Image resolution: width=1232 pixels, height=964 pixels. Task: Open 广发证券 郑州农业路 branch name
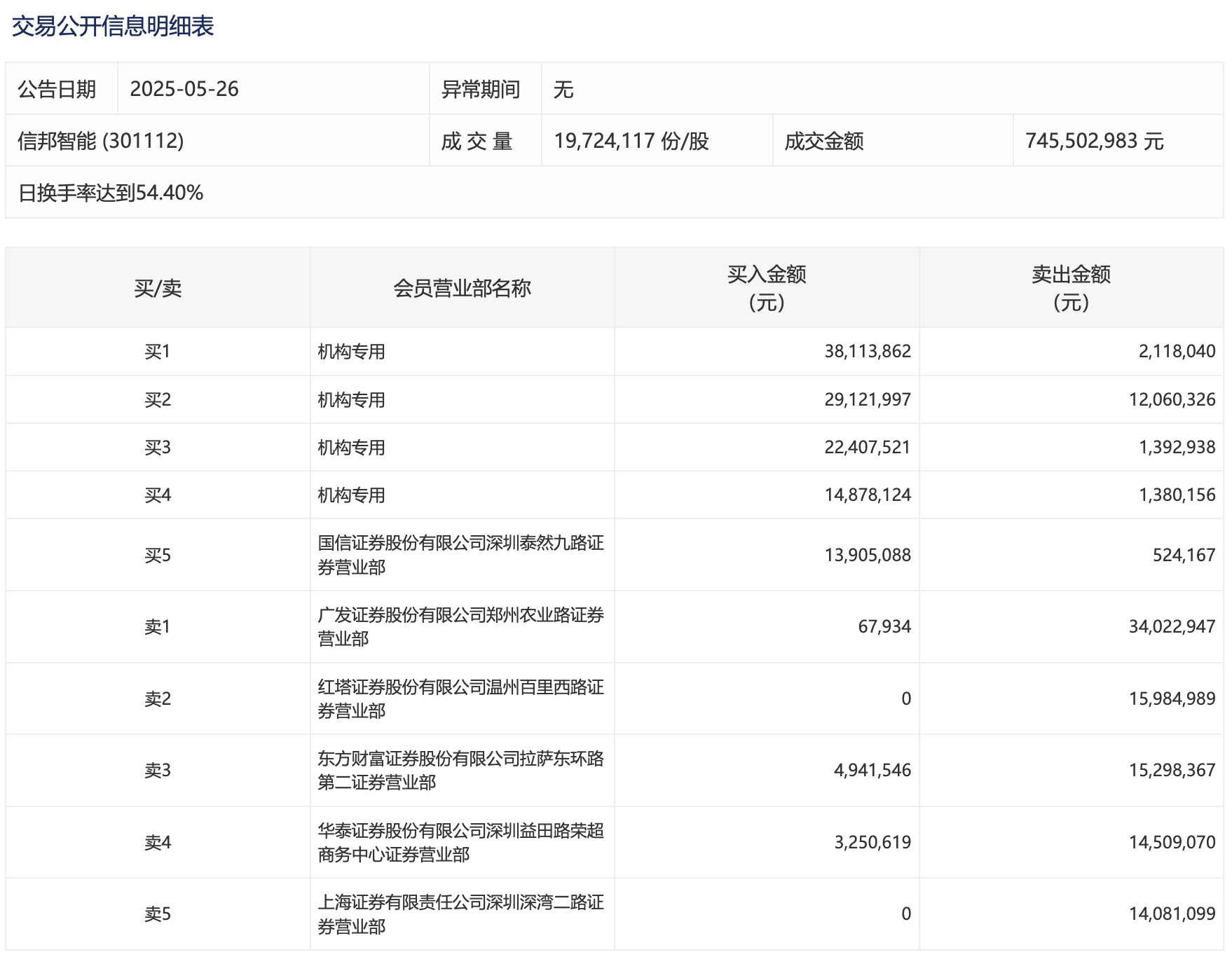(460, 627)
